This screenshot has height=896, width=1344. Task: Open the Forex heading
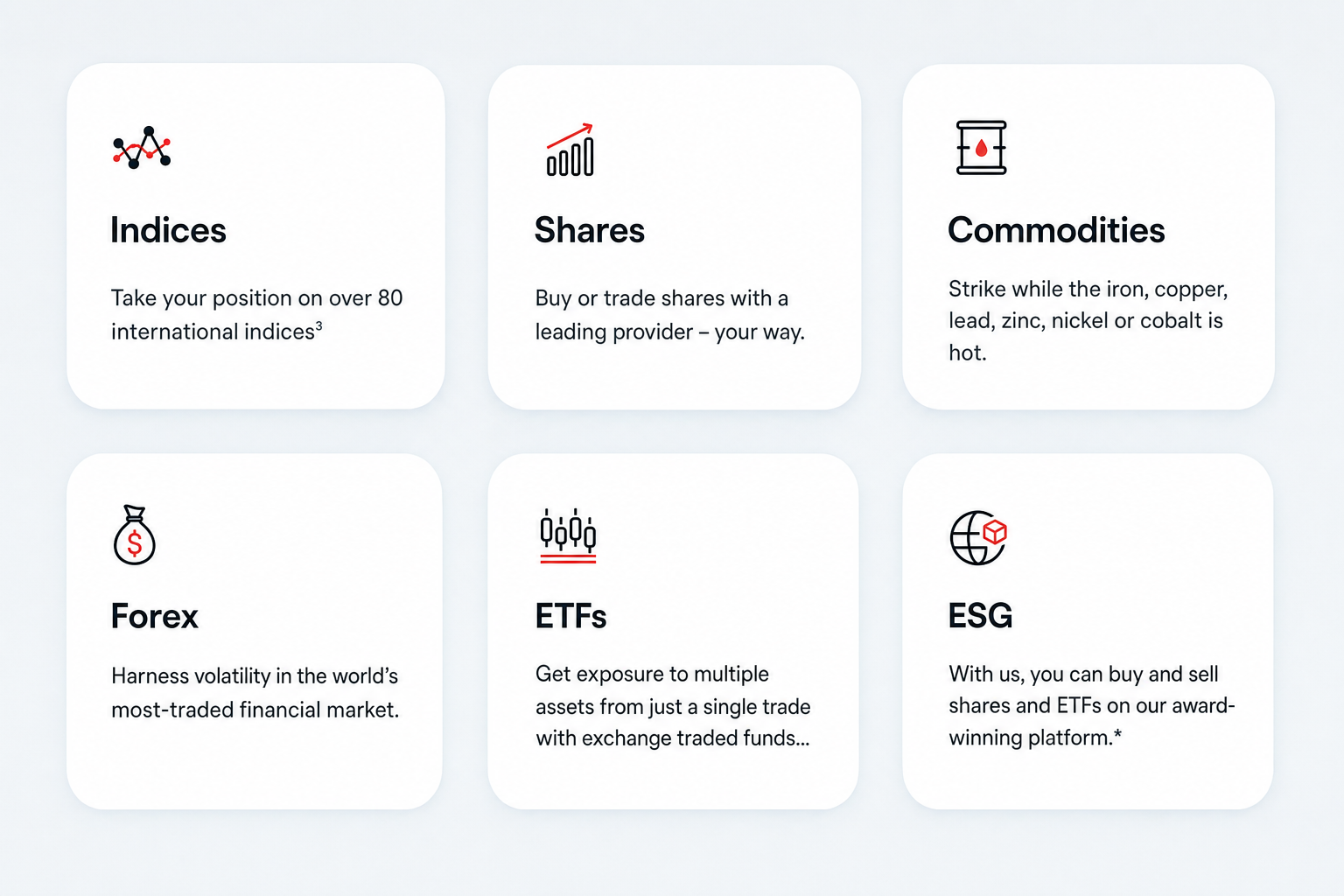[x=155, y=617]
